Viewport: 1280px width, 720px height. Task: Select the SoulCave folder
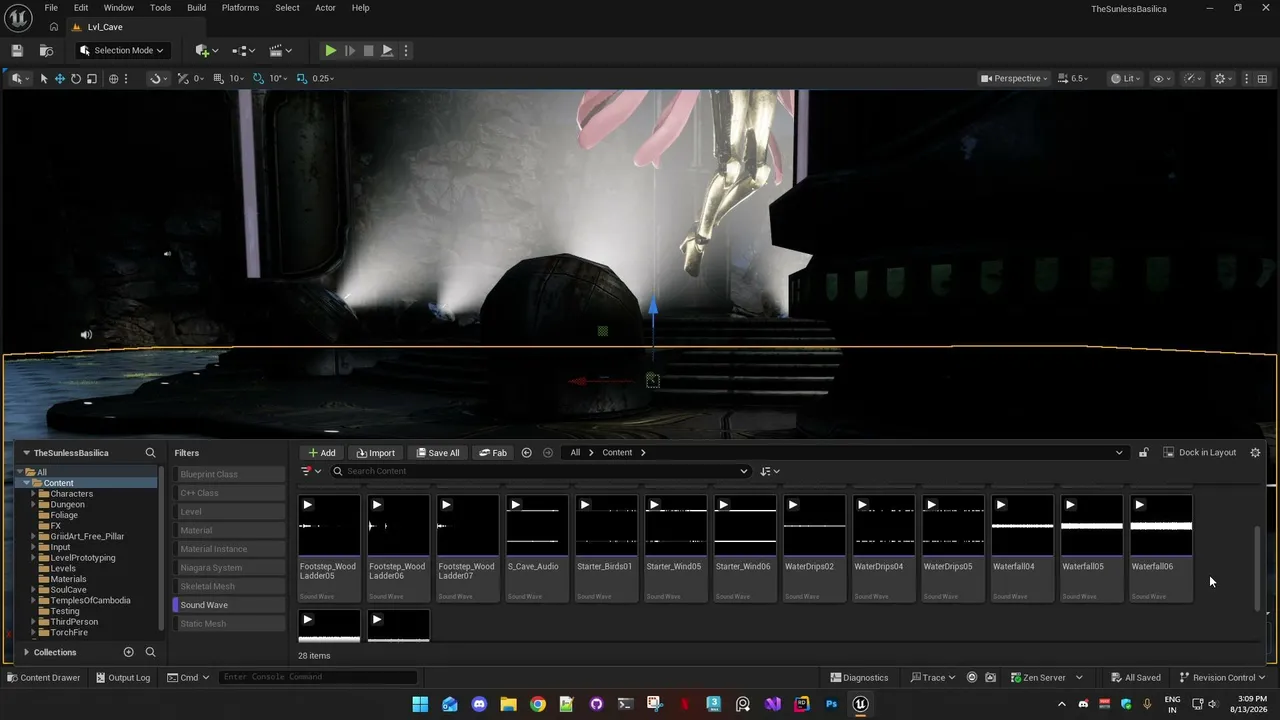(x=68, y=590)
